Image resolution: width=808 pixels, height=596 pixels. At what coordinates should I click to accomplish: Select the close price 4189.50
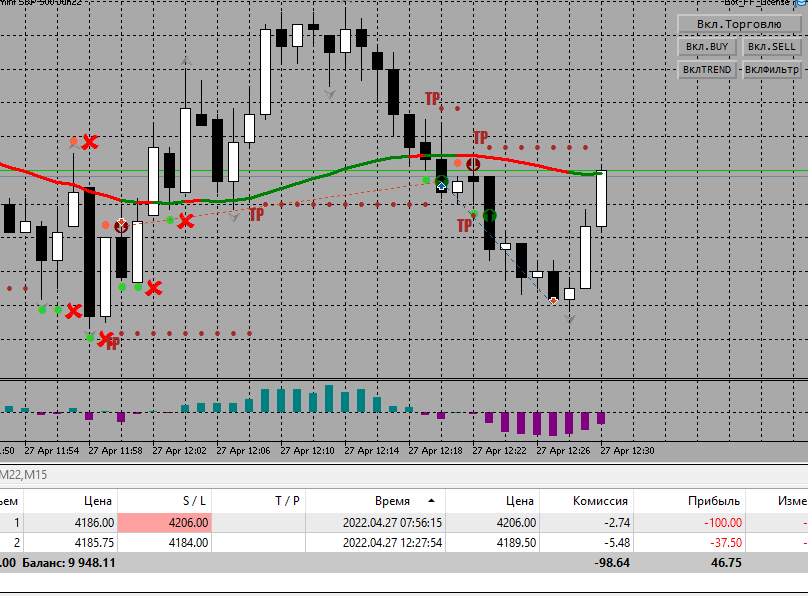click(493, 542)
